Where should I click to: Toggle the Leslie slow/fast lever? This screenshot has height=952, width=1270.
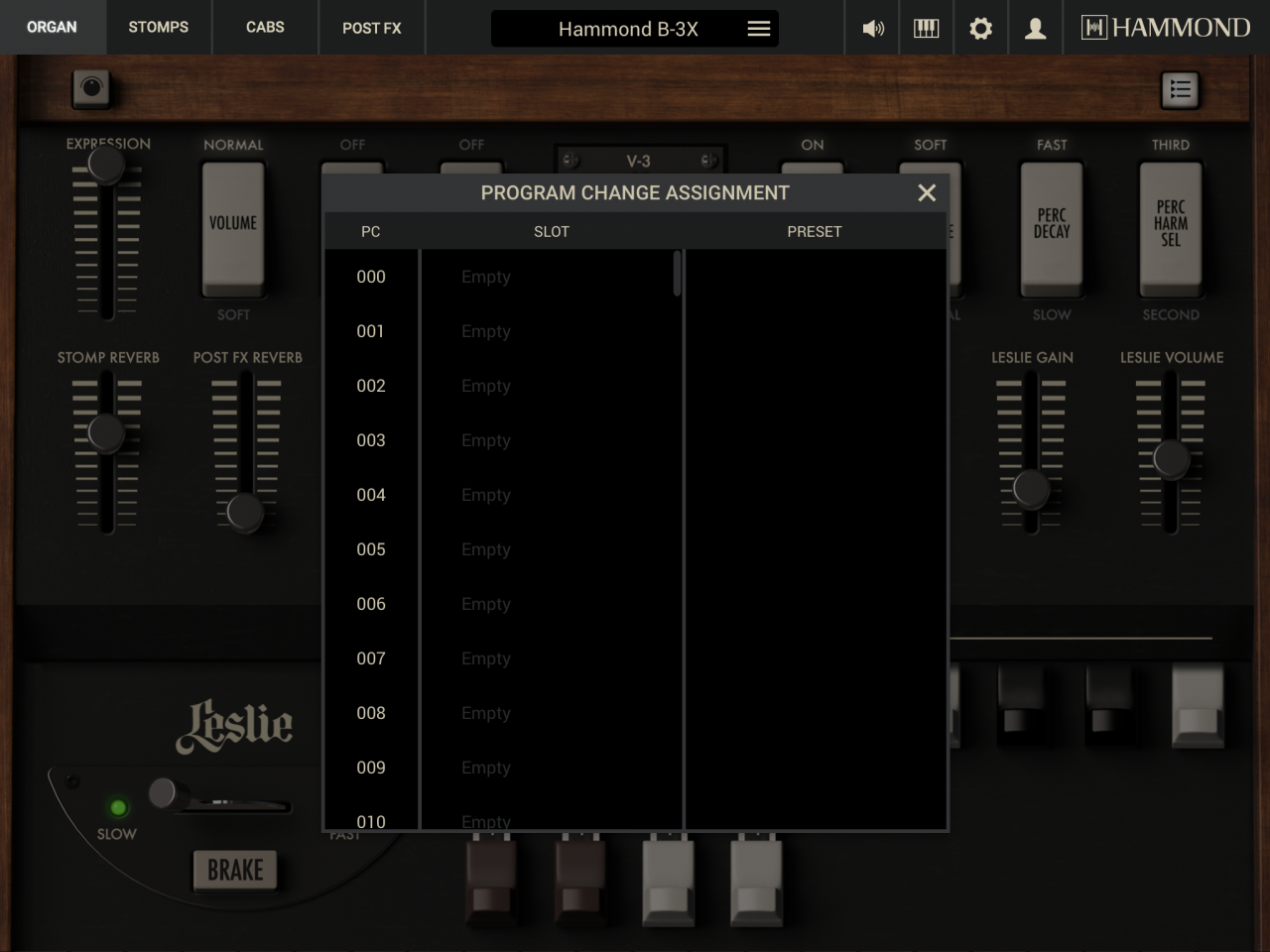163,793
